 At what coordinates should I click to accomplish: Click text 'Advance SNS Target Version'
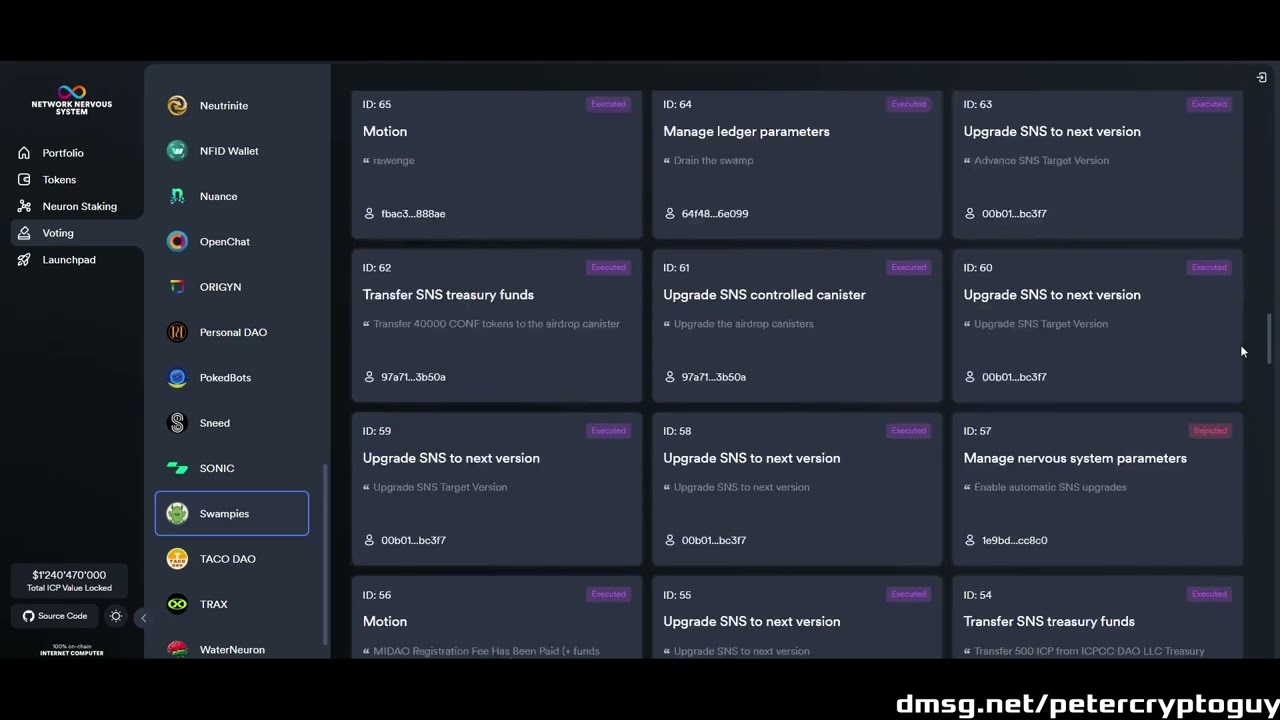tap(1041, 161)
